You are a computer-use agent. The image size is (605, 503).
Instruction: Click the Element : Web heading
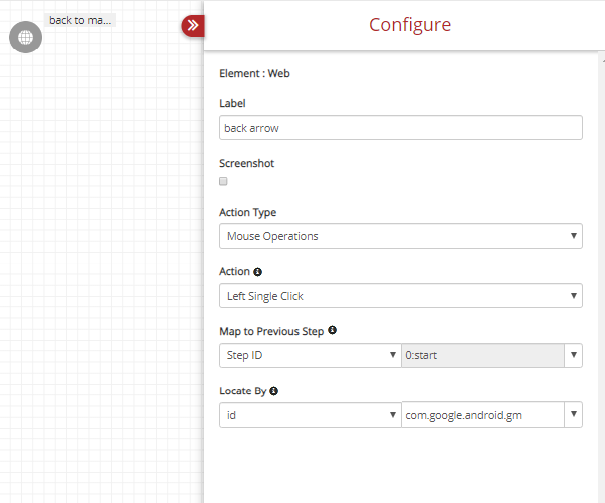[x=254, y=73]
